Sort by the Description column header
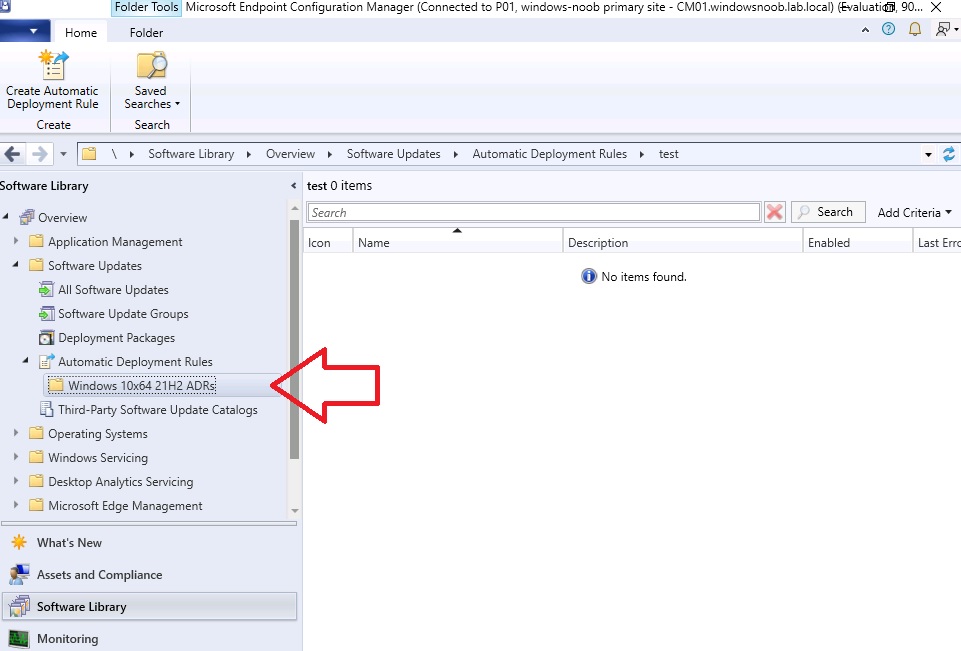Screen dimensions: 961x651 pos(683,242)
